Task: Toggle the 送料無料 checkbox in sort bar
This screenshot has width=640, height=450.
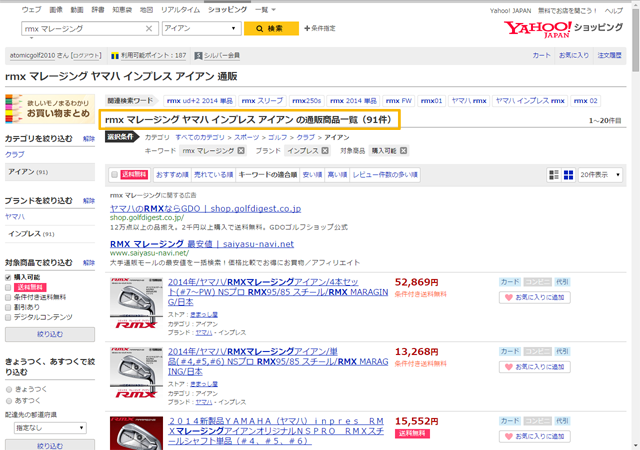Action: point(115,175)
